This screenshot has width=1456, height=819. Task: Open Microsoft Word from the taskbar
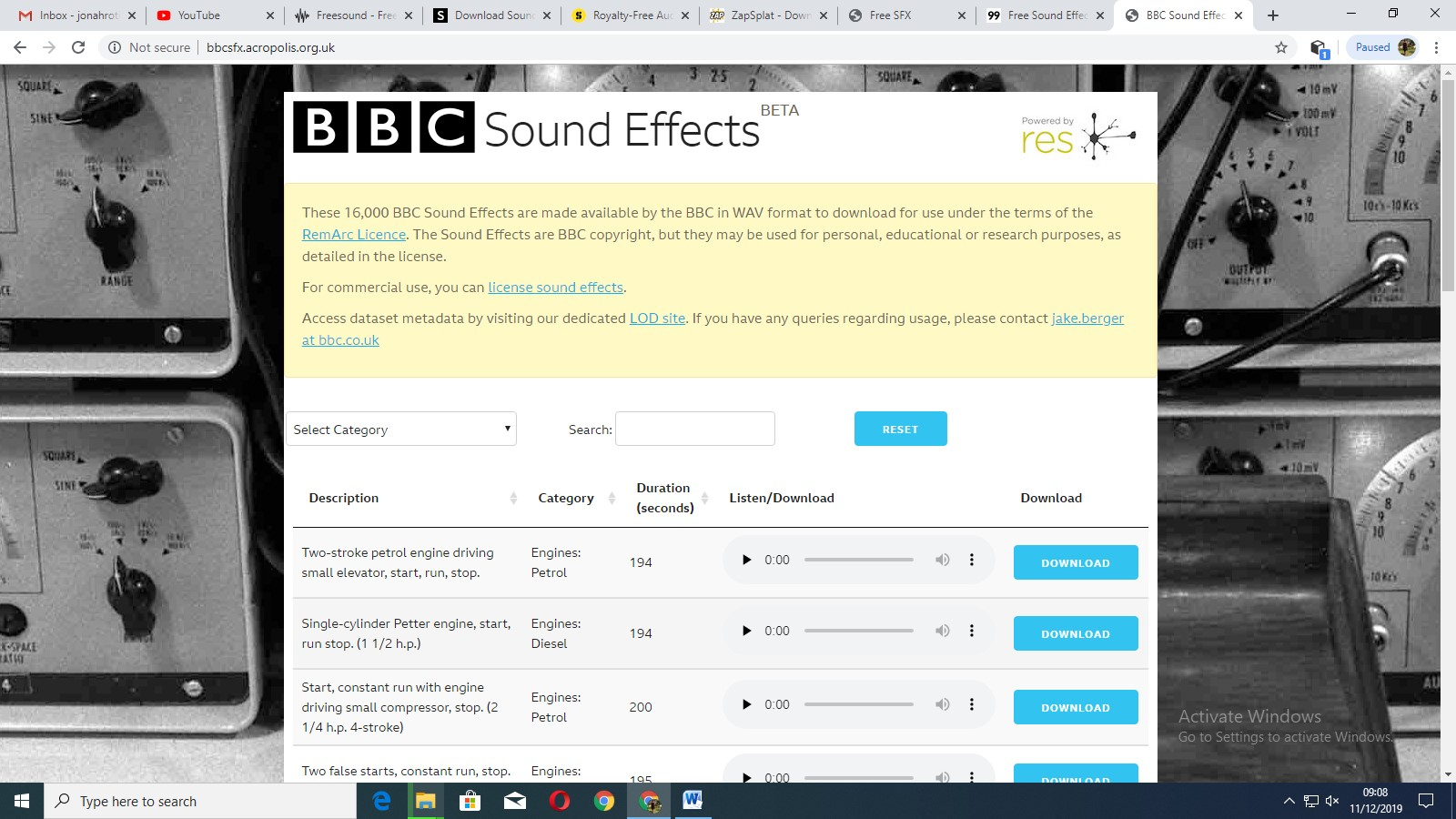click(693, 801)
